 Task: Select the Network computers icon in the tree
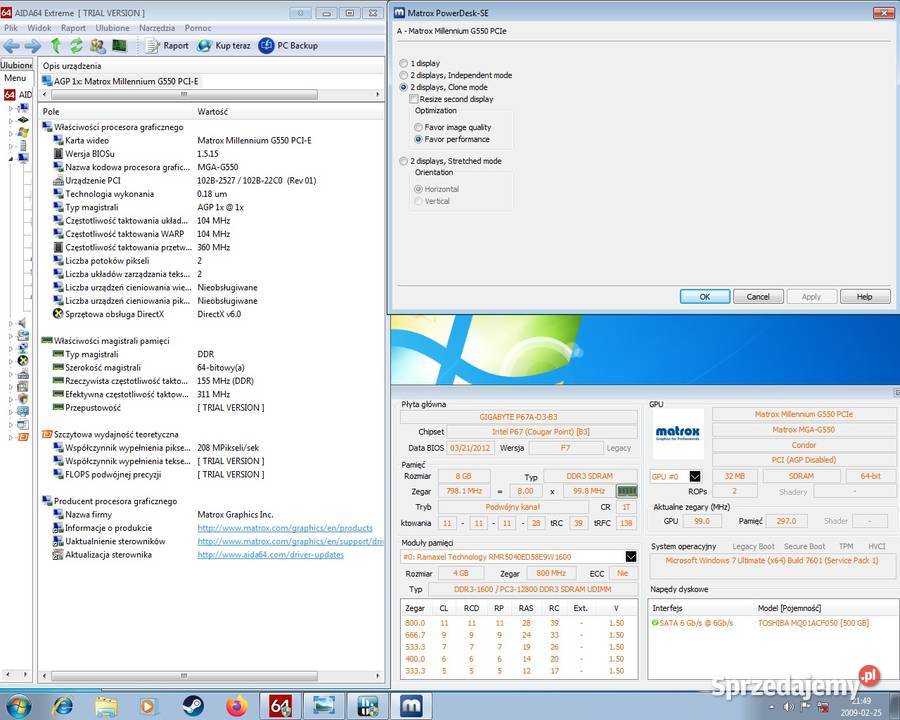click(23, 348)
